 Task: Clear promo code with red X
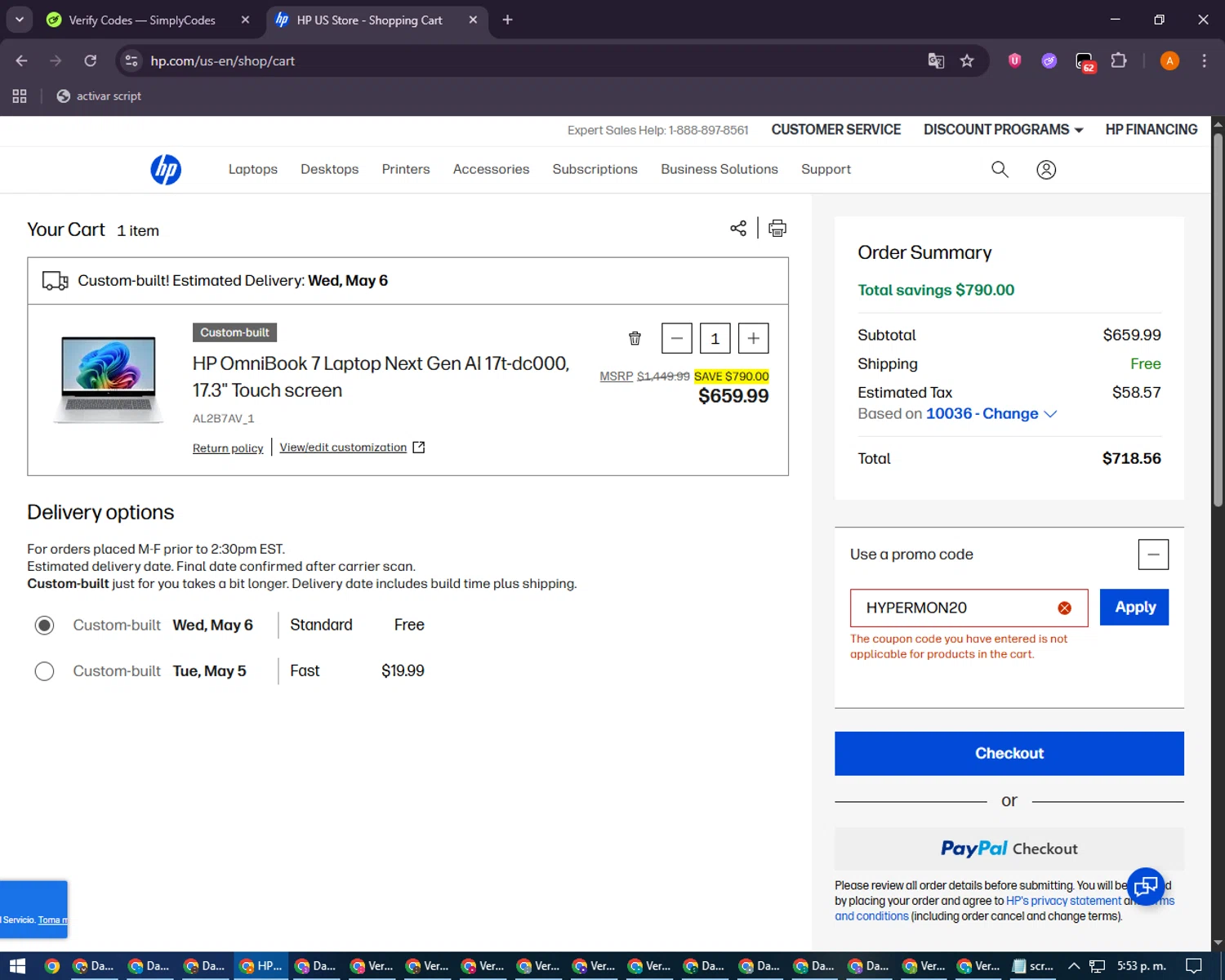(1065, 608)
